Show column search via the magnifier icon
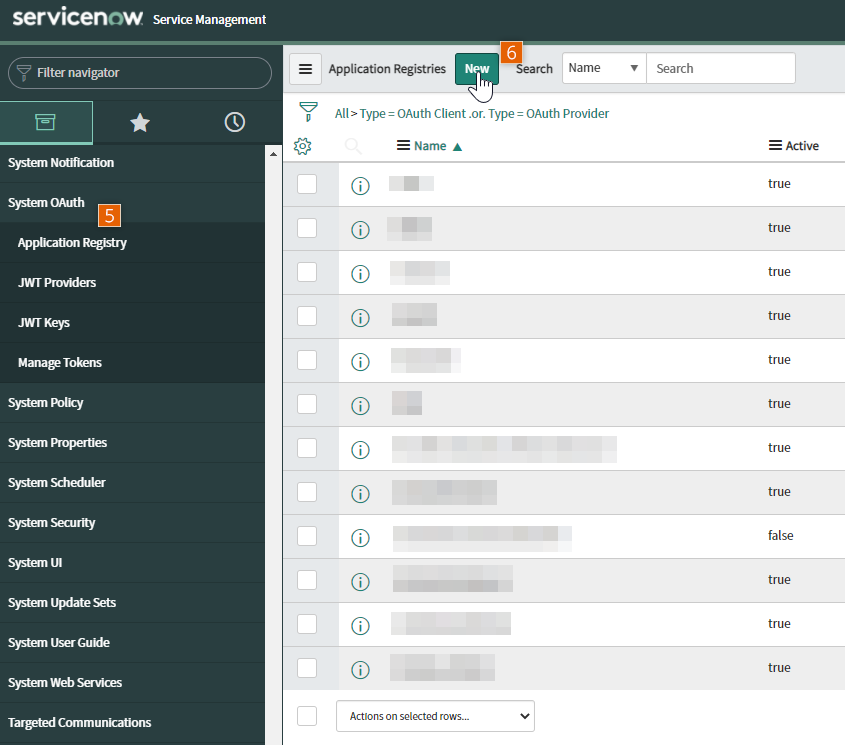845x745 pixels. tap(353, 146)
